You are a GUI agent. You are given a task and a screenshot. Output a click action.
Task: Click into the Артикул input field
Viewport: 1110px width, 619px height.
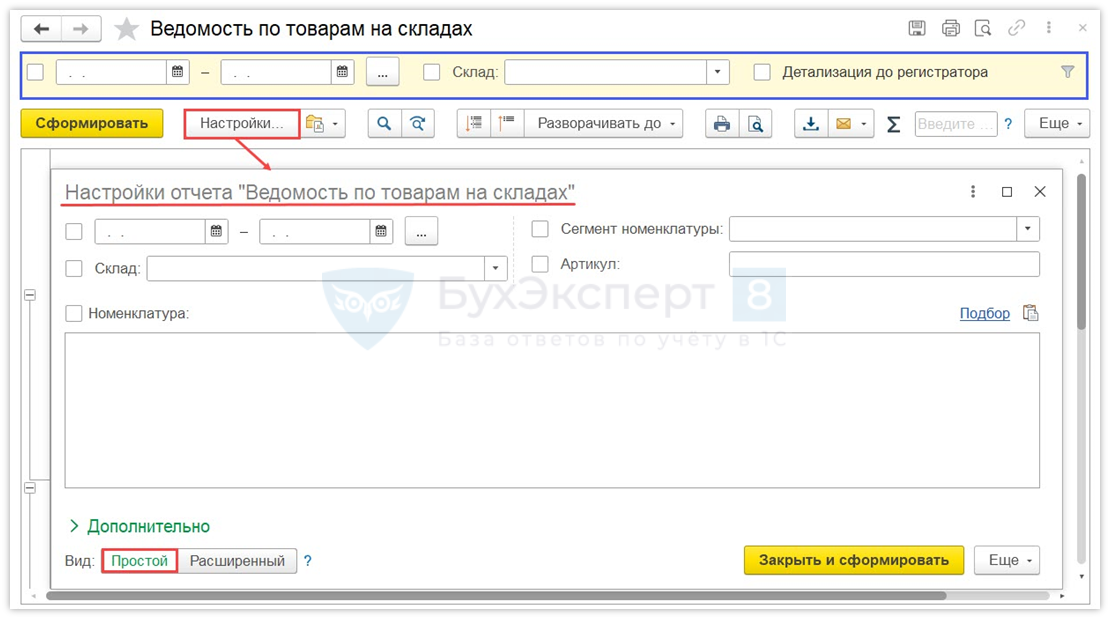pos(884,264)
